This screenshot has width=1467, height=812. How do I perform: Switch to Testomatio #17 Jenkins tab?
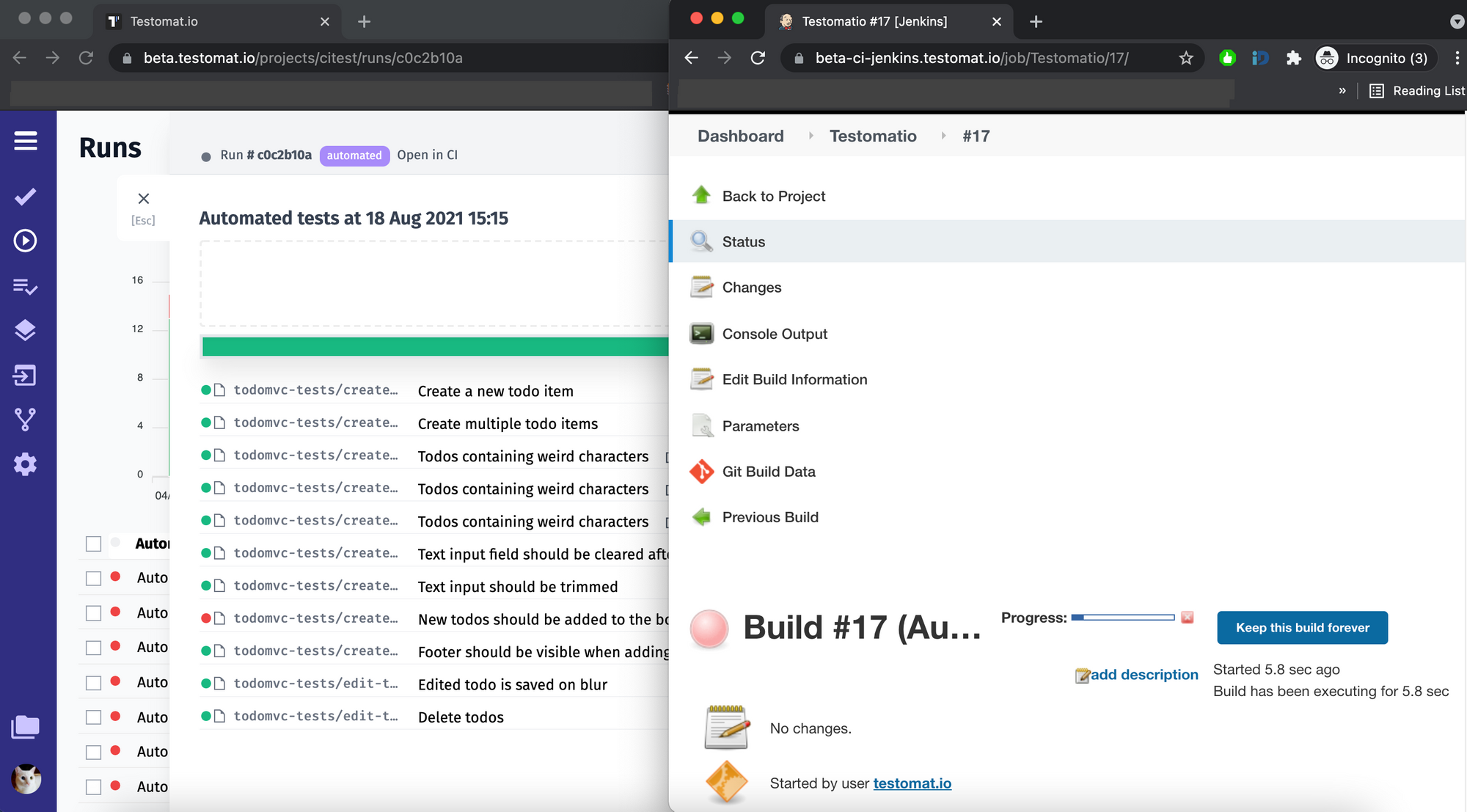pyautogui.click(x=889, y=21)
